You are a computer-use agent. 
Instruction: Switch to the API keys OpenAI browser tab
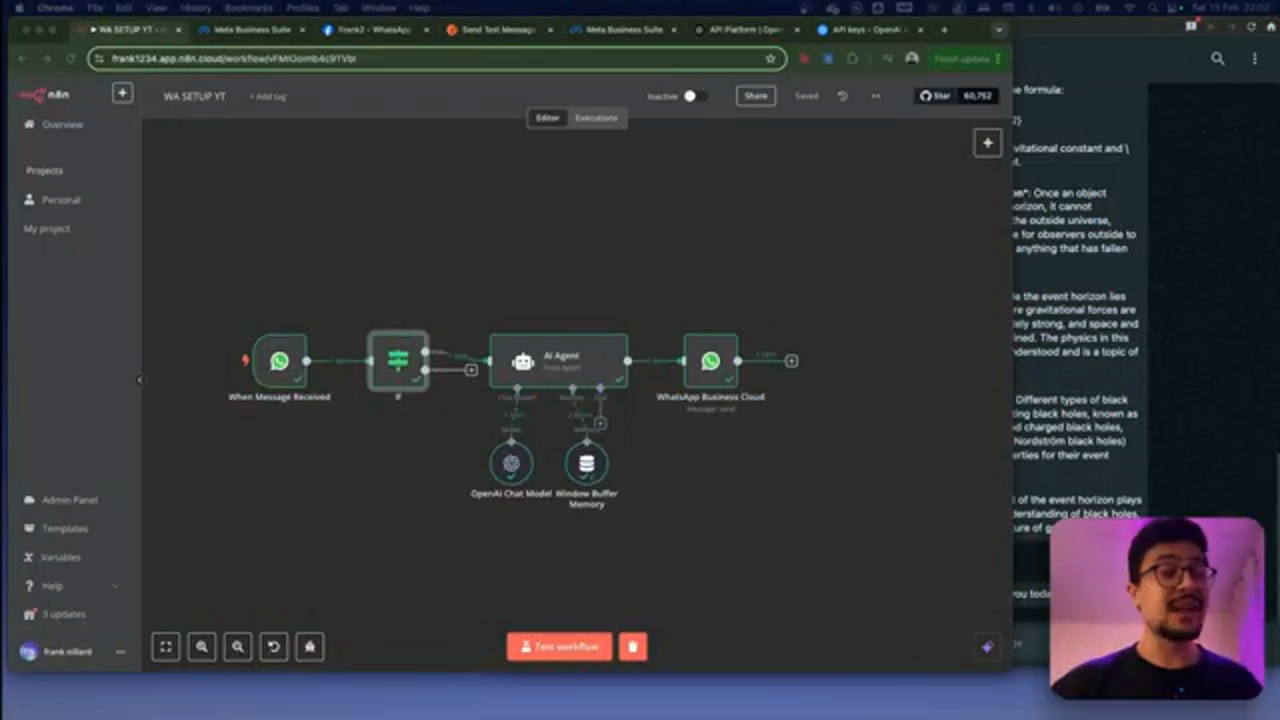[x=868, y=30]
